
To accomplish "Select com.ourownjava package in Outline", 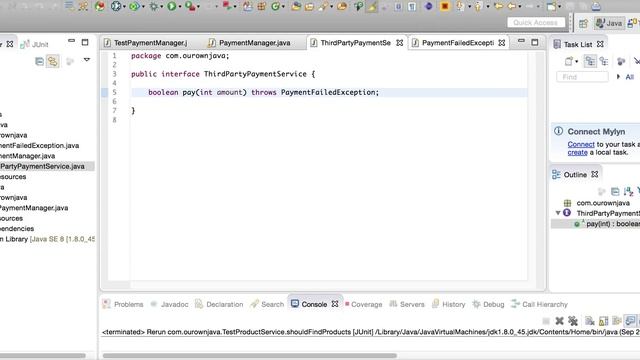I will [603, 203].
